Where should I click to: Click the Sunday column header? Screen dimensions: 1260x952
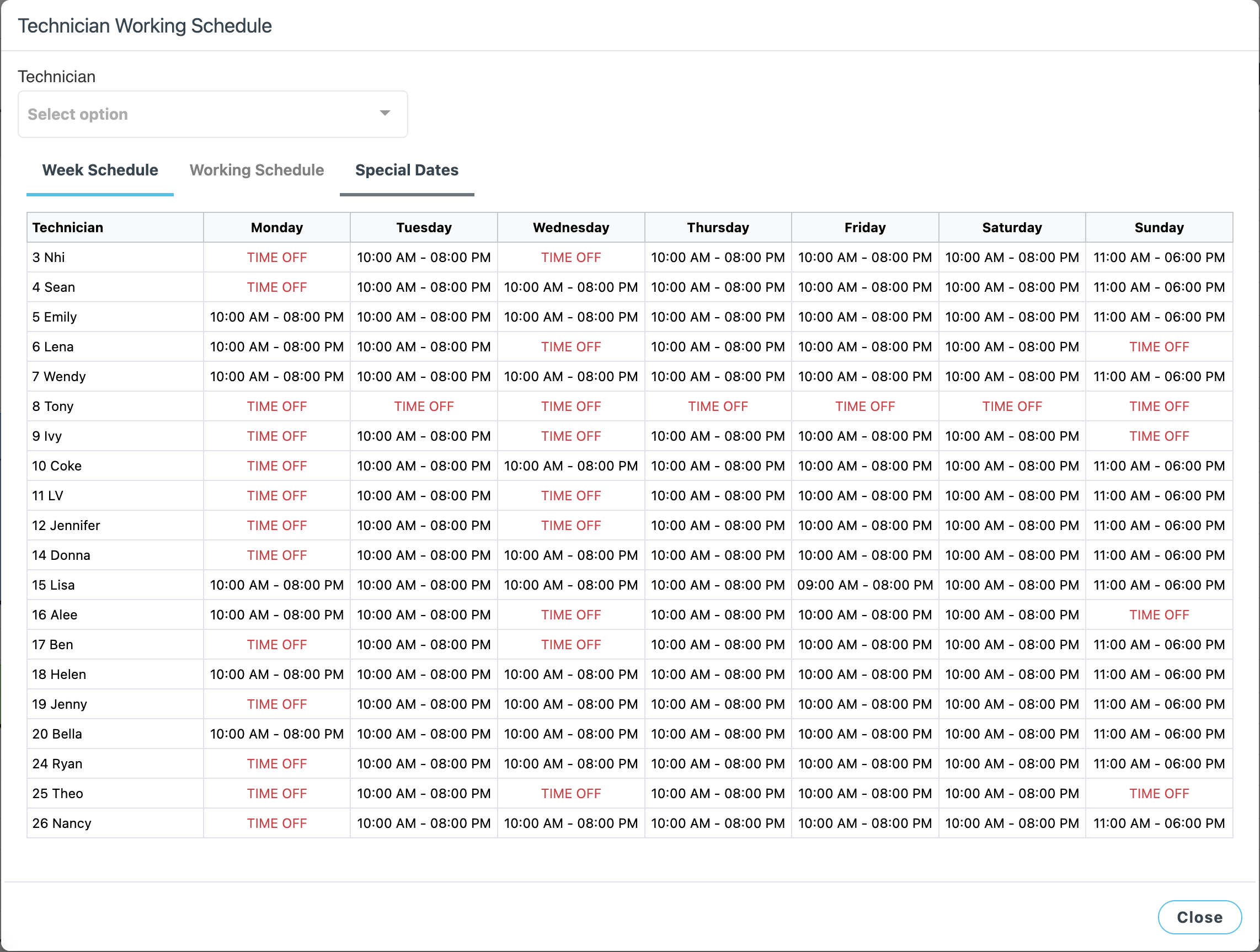(x=1158, y=228)
